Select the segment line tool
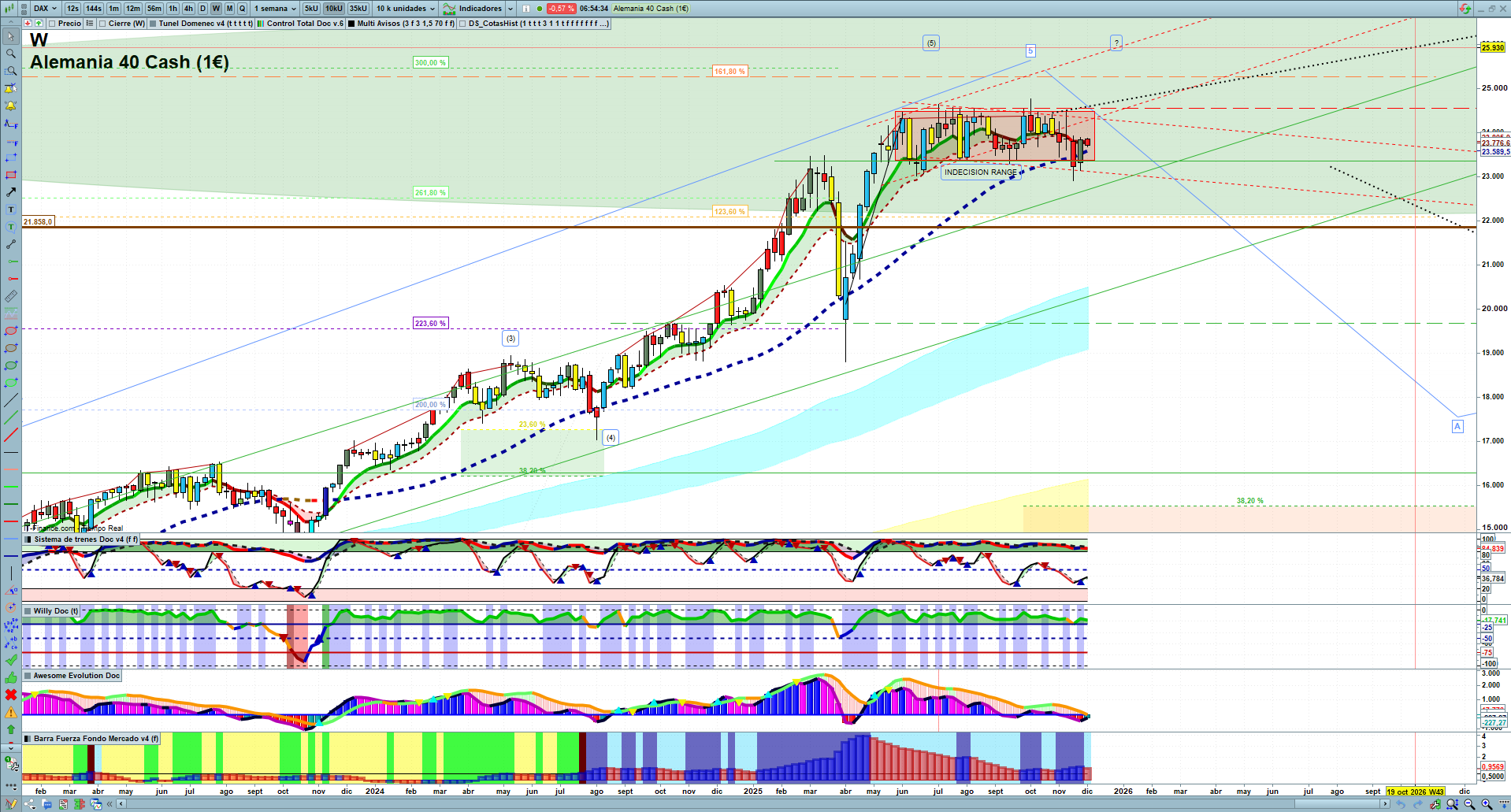 coord(11,245)
